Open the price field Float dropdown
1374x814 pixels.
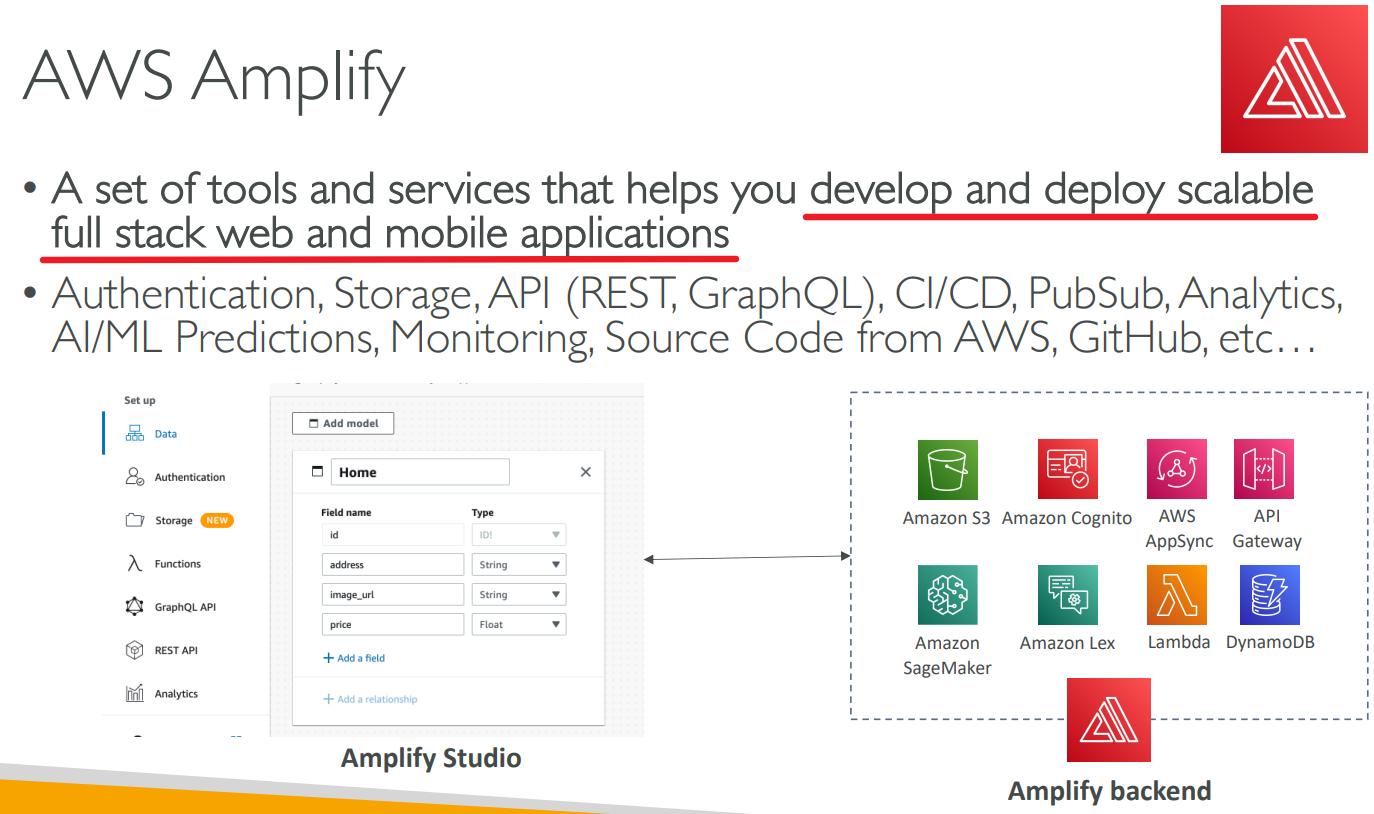(x=518, y=625)
